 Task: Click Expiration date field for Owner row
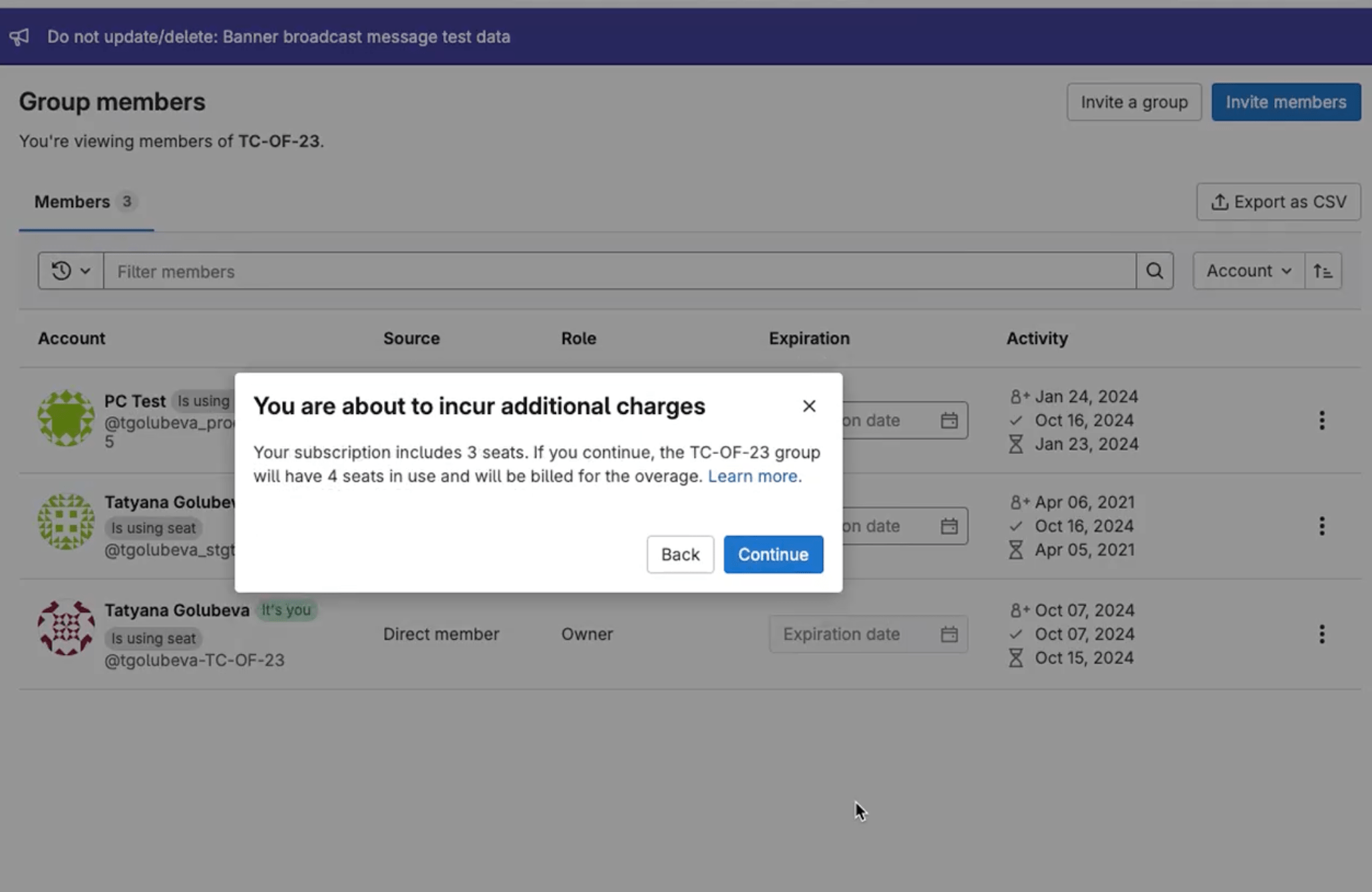868,634
